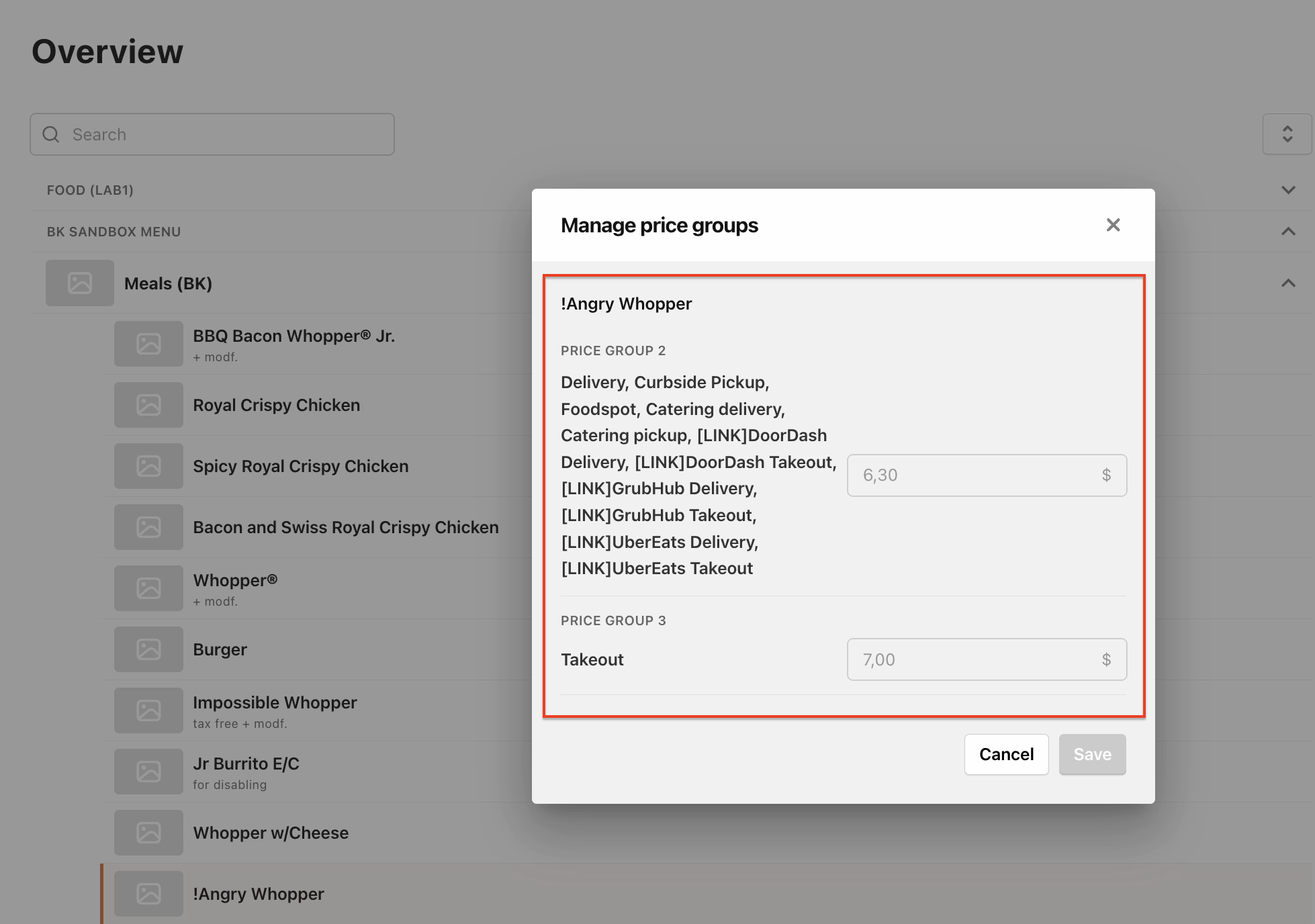1315x924 pixels.
Task: Click the Save button in the dialog
Action: [1092, 754]
